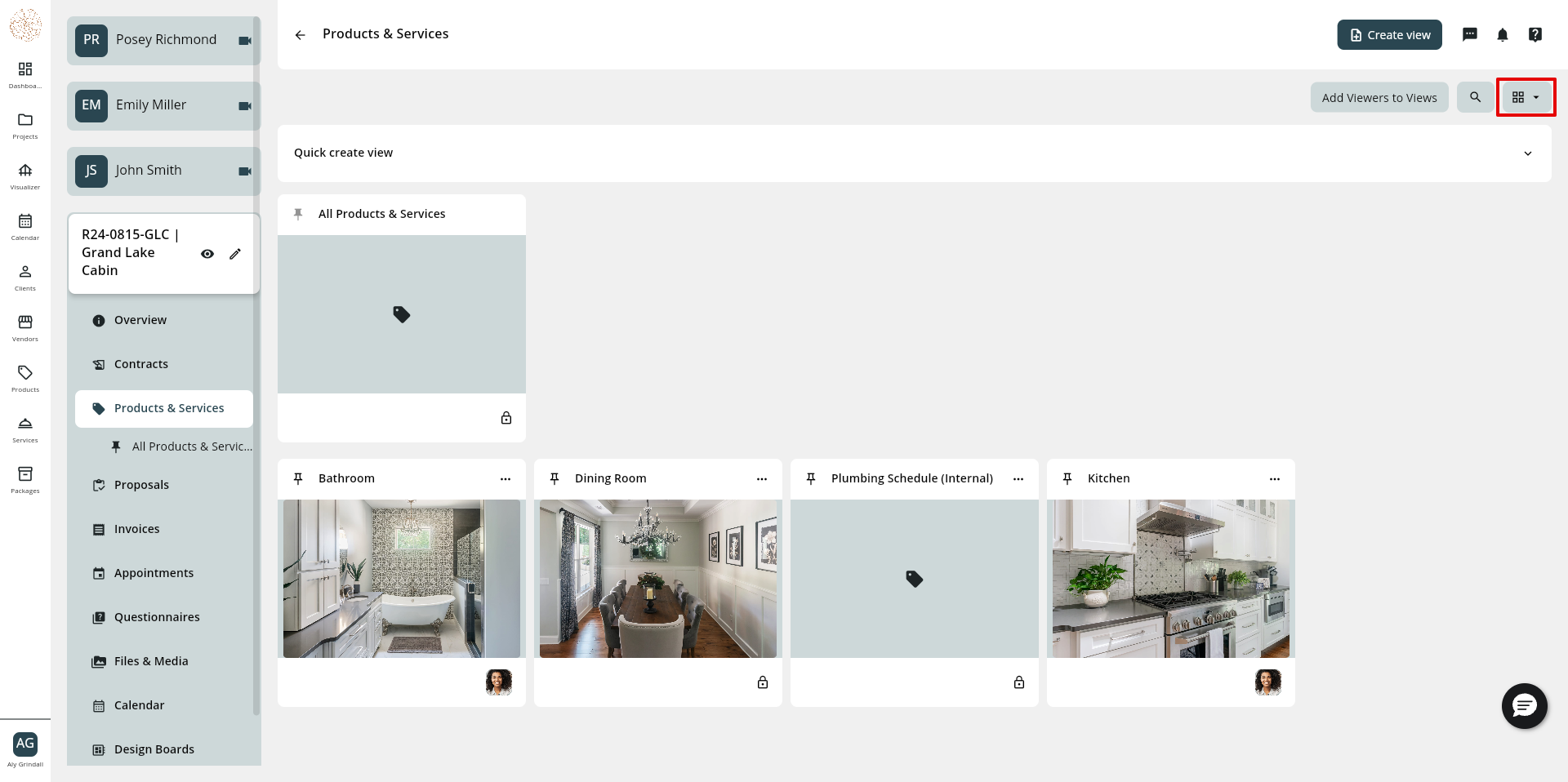Screen dimensions: 1568x782
Task: Open notifications bell
Action: tap(1503, 34)
